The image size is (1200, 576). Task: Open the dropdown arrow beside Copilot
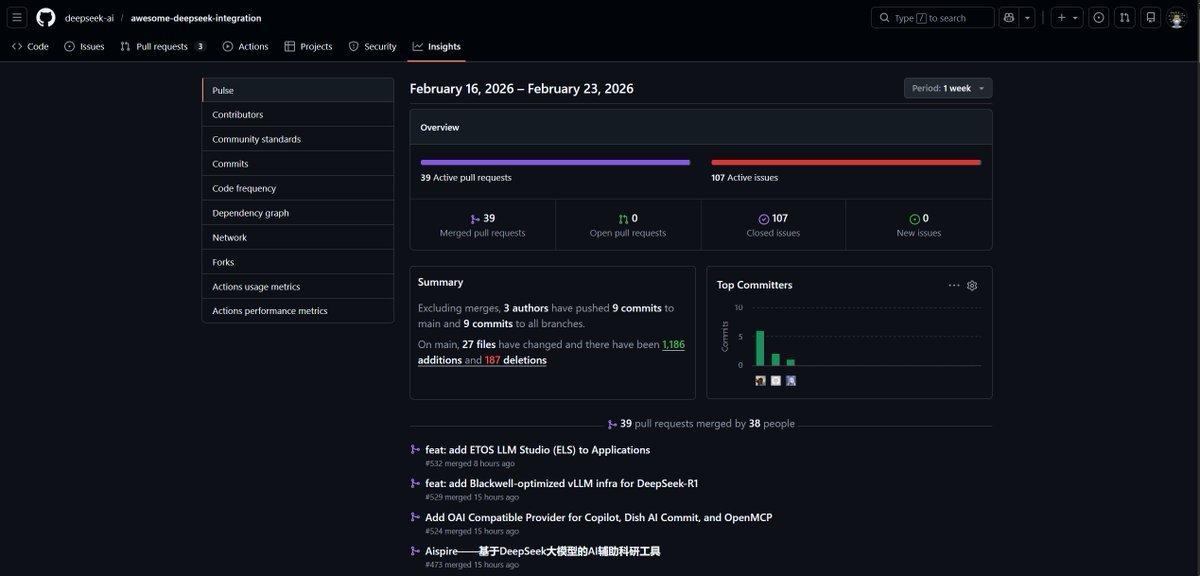click(1027, 18)
